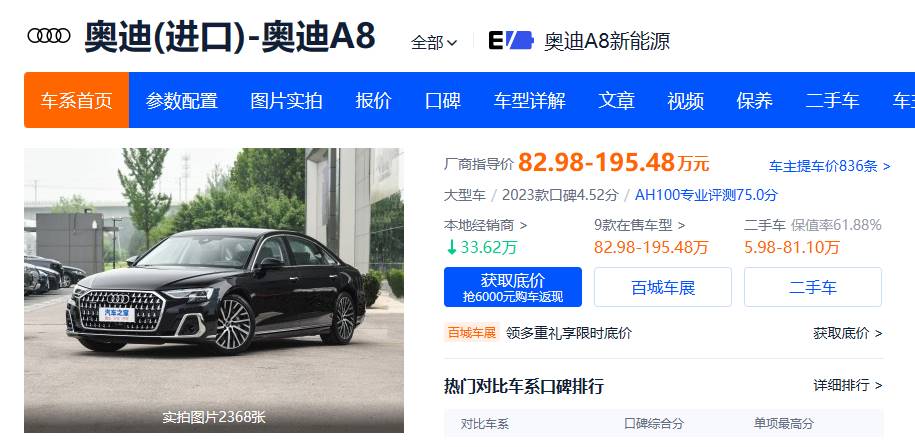Click the EV new energy badge icon
This screenshot has width=915, height=447.
511,40
